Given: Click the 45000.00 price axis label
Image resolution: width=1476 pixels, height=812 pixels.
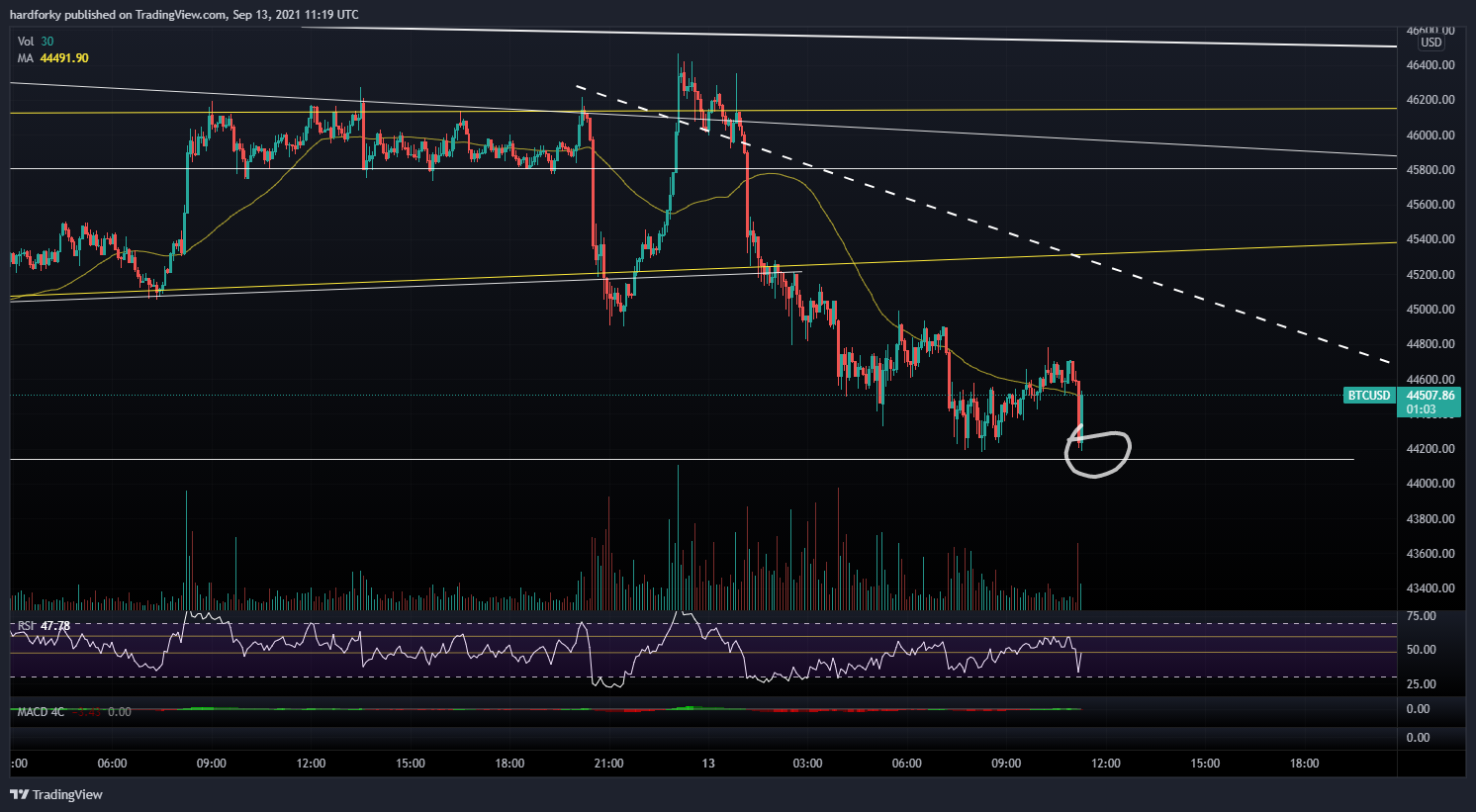Looking at the screenshot, I should pyautogui.click(x=1430, y=310).
